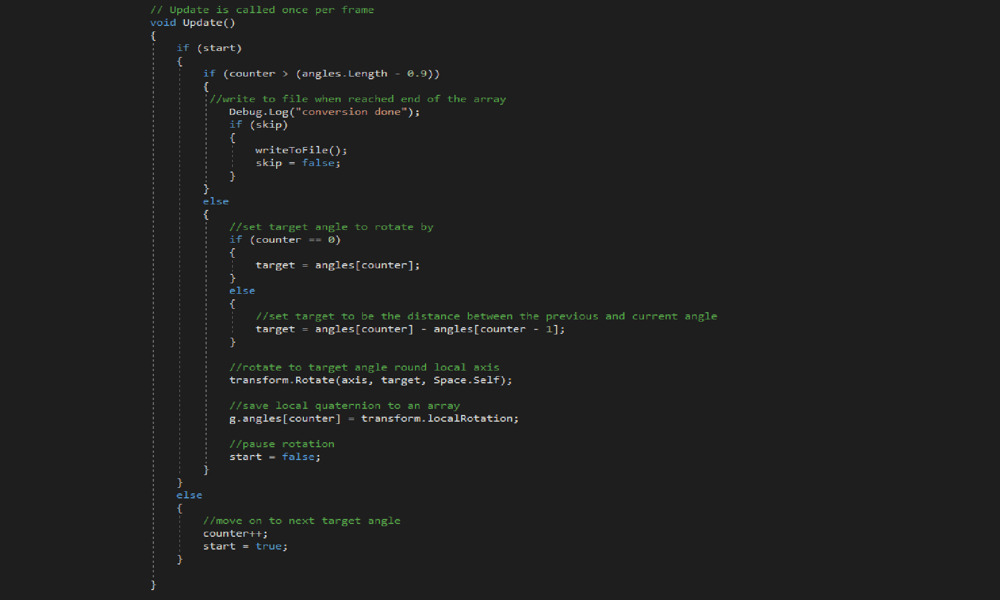
Task: Click comment about distance between previous and current angle
Action: [x=486, y=316]
